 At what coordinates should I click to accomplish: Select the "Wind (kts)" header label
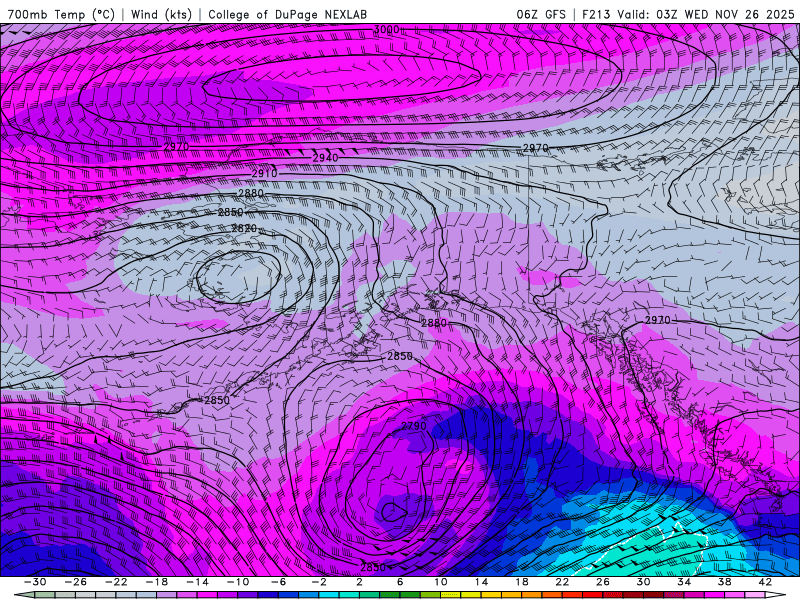161,14
